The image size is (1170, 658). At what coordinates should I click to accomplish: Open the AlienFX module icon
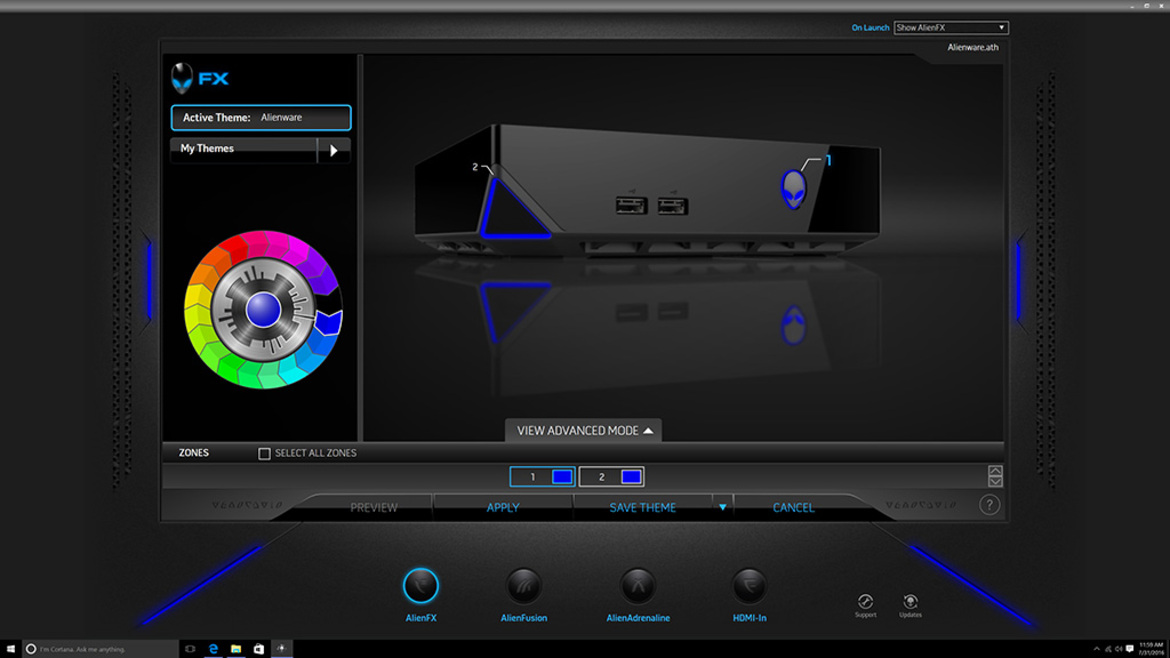click(421, 586)
